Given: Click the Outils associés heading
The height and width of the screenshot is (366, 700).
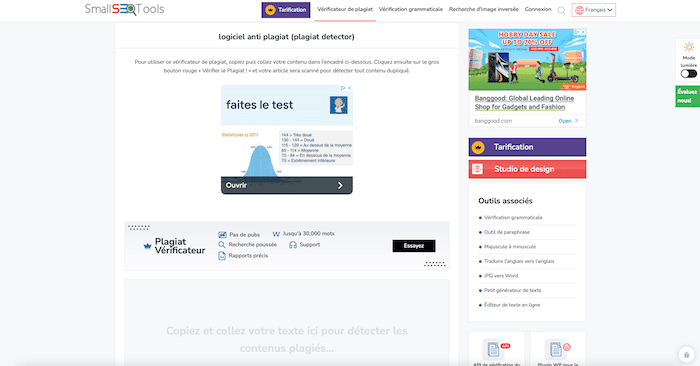Looking at the screenshot, I should [505, 201].
